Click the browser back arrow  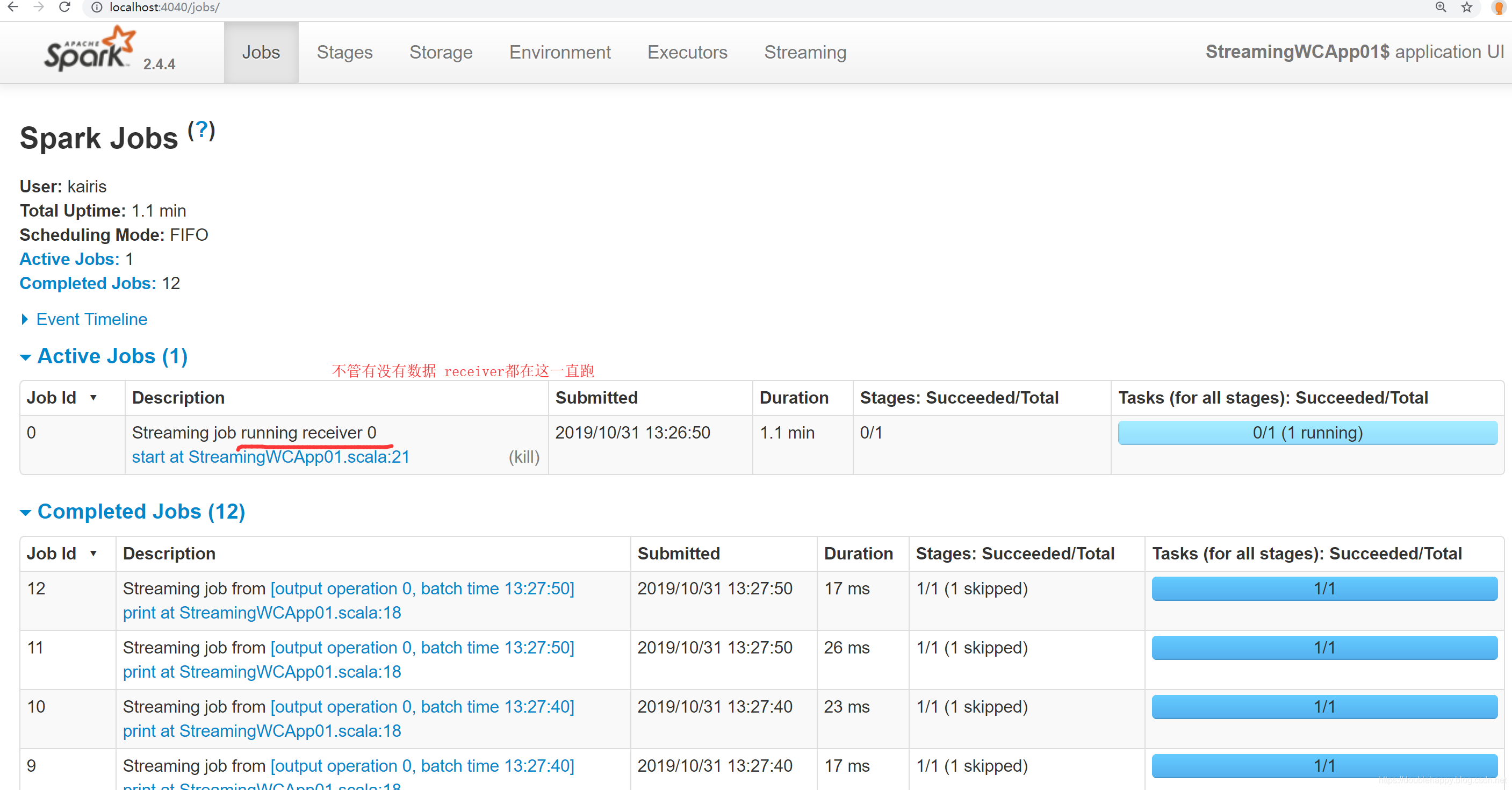(x=13, y=7)
